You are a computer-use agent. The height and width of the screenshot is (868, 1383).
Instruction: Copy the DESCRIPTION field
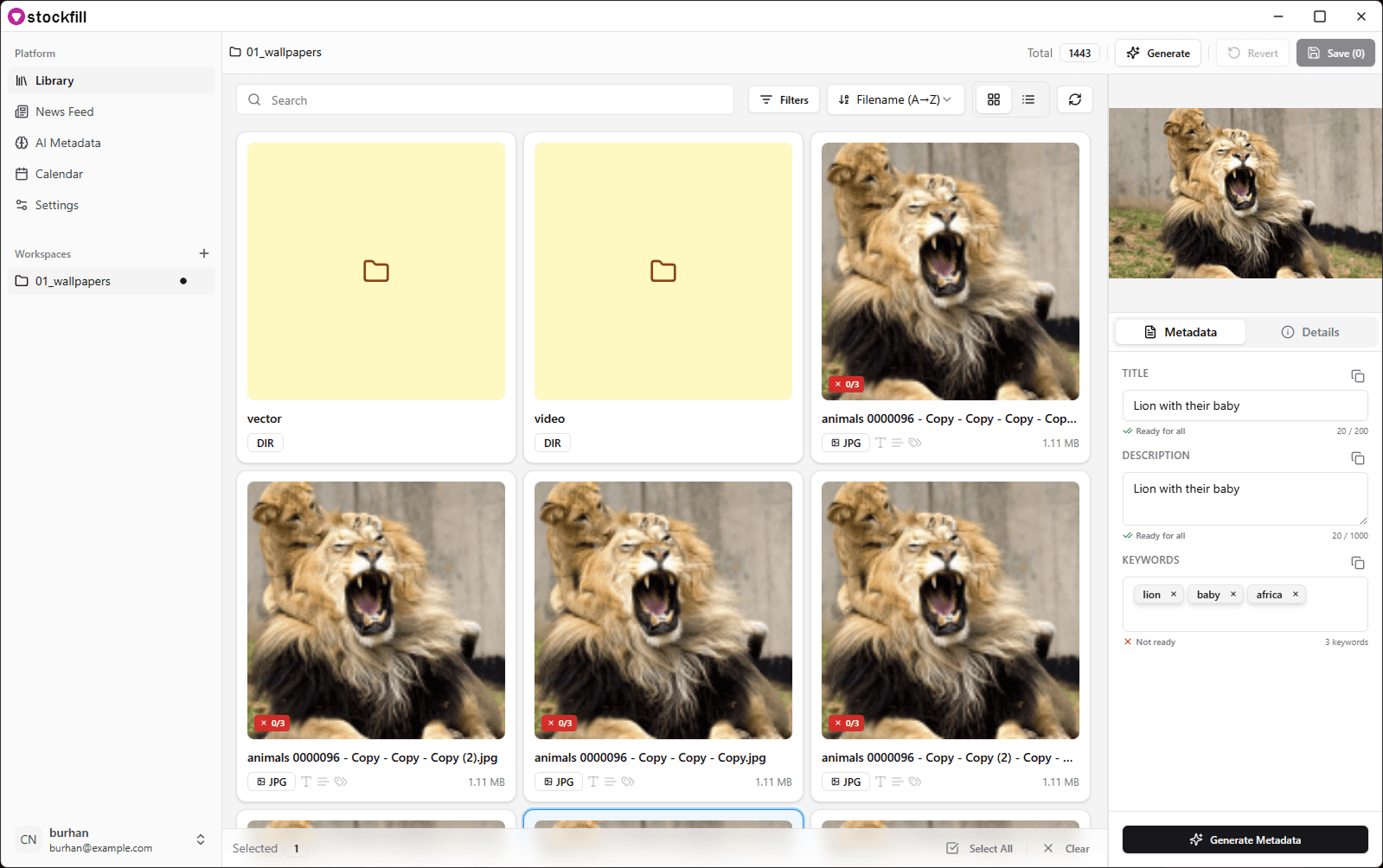click(x=1358, y=458)
